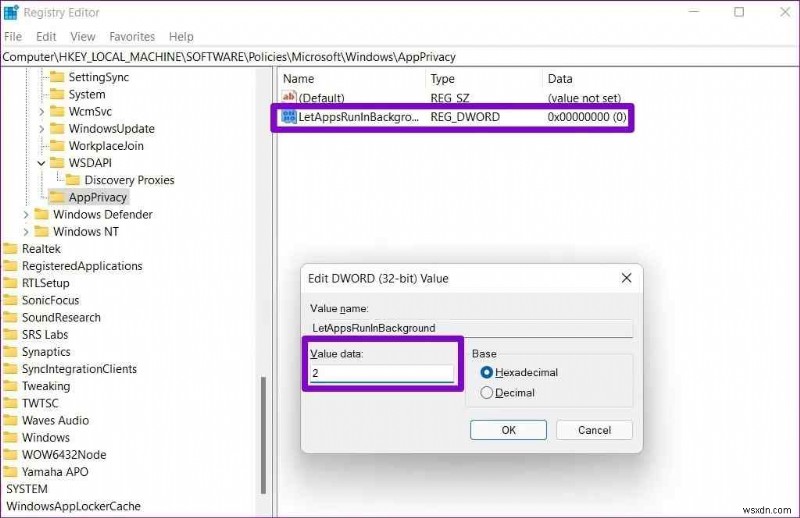Click the REG_SZ type cell
The image size is (800, 518).
450,97
